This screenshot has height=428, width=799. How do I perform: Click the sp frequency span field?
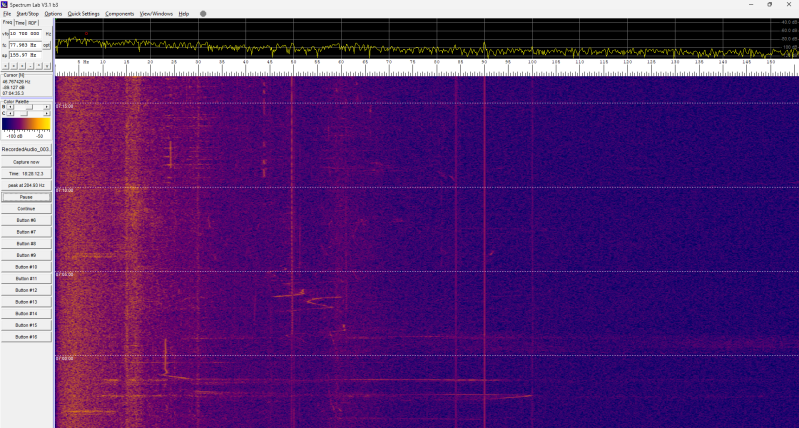coord(25,55)
